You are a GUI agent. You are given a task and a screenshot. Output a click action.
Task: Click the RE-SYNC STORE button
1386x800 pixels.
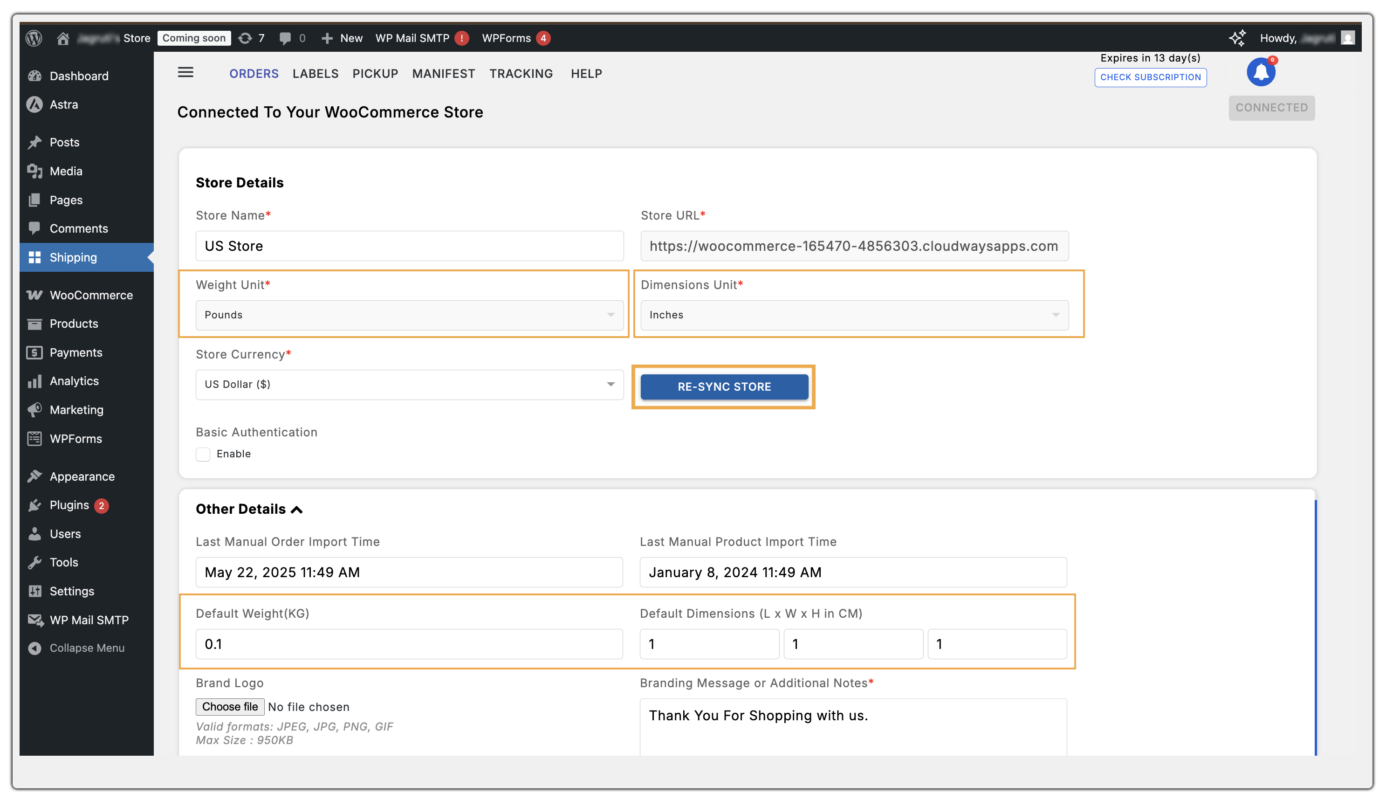coord(724,387)
